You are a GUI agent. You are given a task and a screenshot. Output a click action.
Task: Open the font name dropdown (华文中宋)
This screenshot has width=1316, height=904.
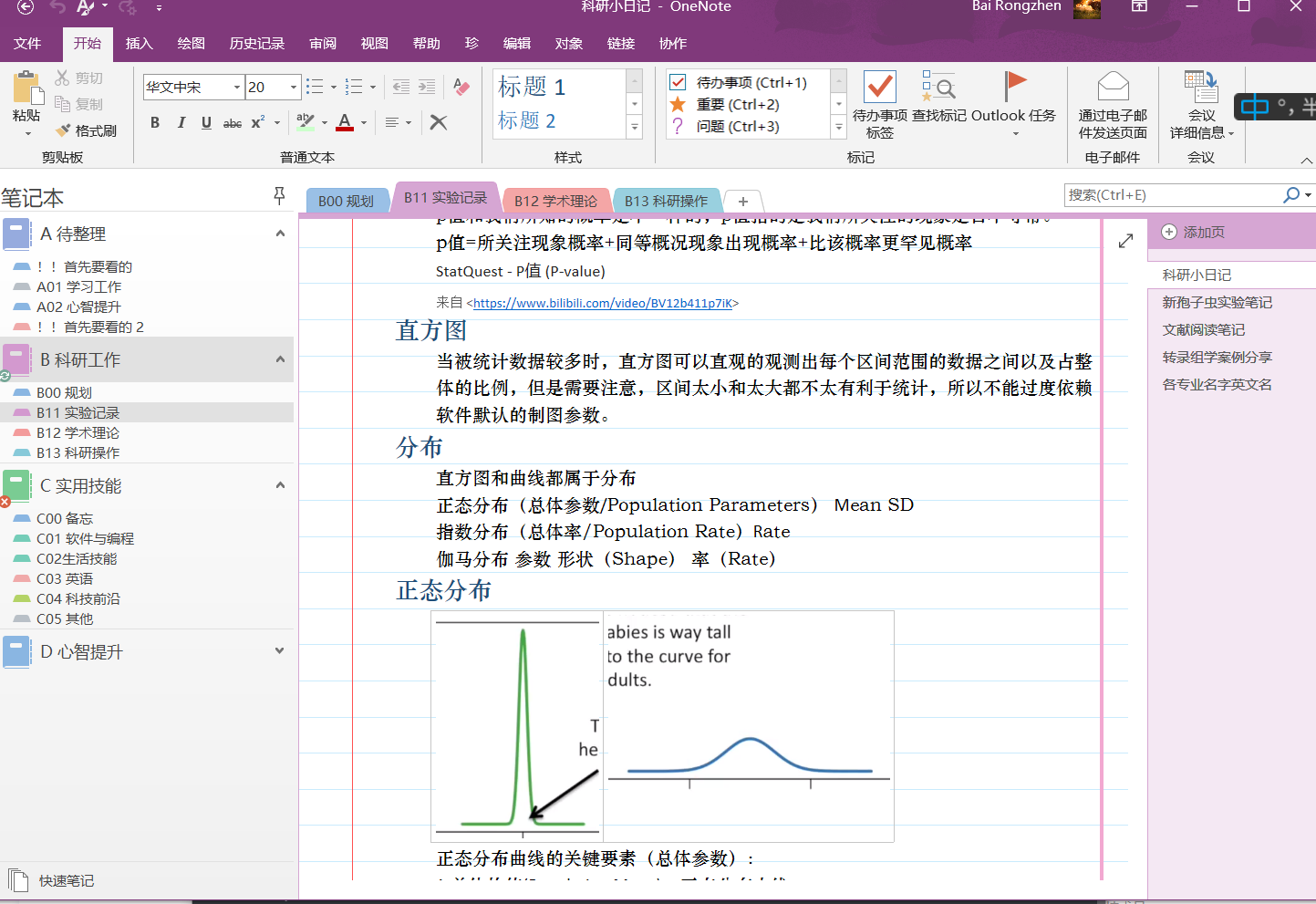tap(237, 88)
